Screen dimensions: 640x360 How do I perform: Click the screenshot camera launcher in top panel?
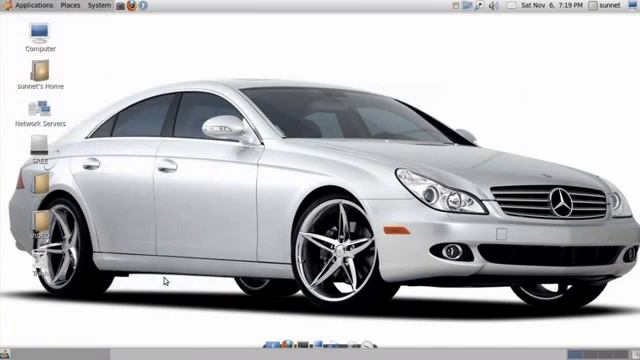pos(120,6)
